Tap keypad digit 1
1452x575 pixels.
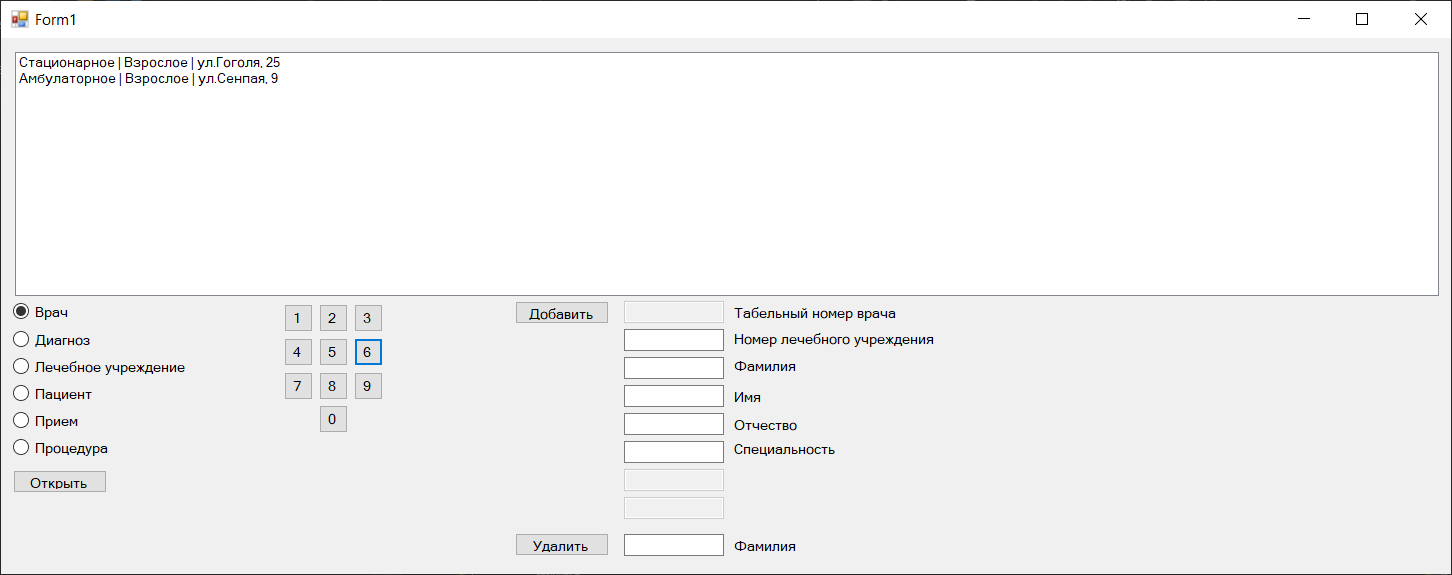tap(298, 318)
